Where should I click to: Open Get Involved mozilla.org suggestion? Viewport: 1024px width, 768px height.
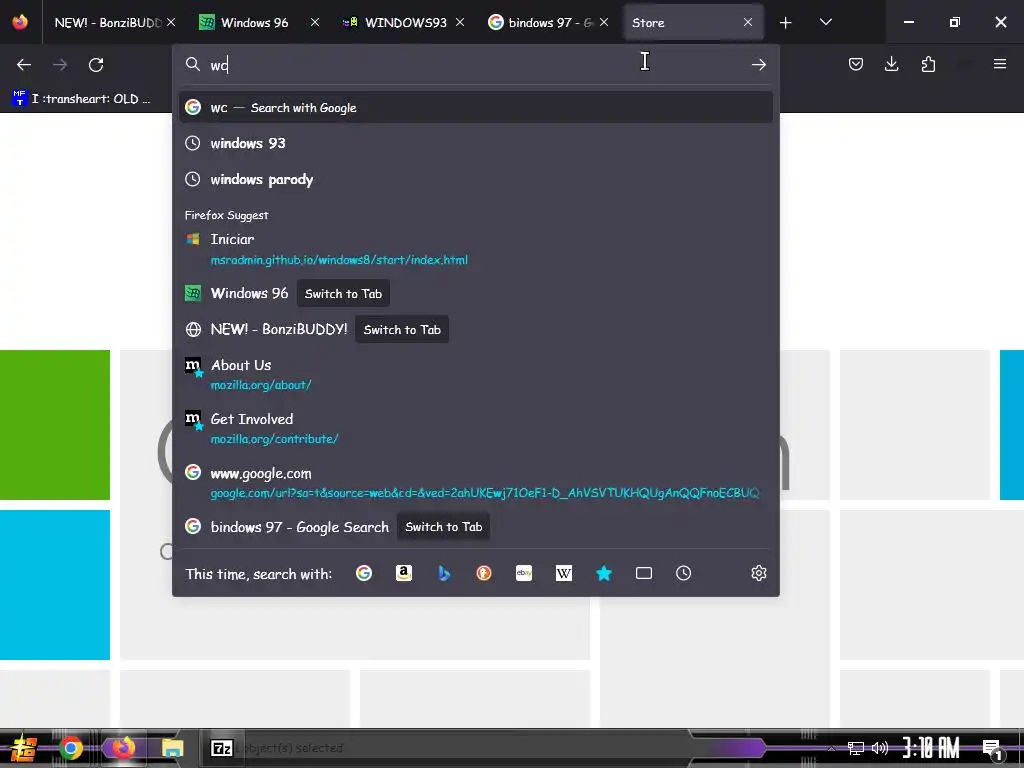[475, 428]
